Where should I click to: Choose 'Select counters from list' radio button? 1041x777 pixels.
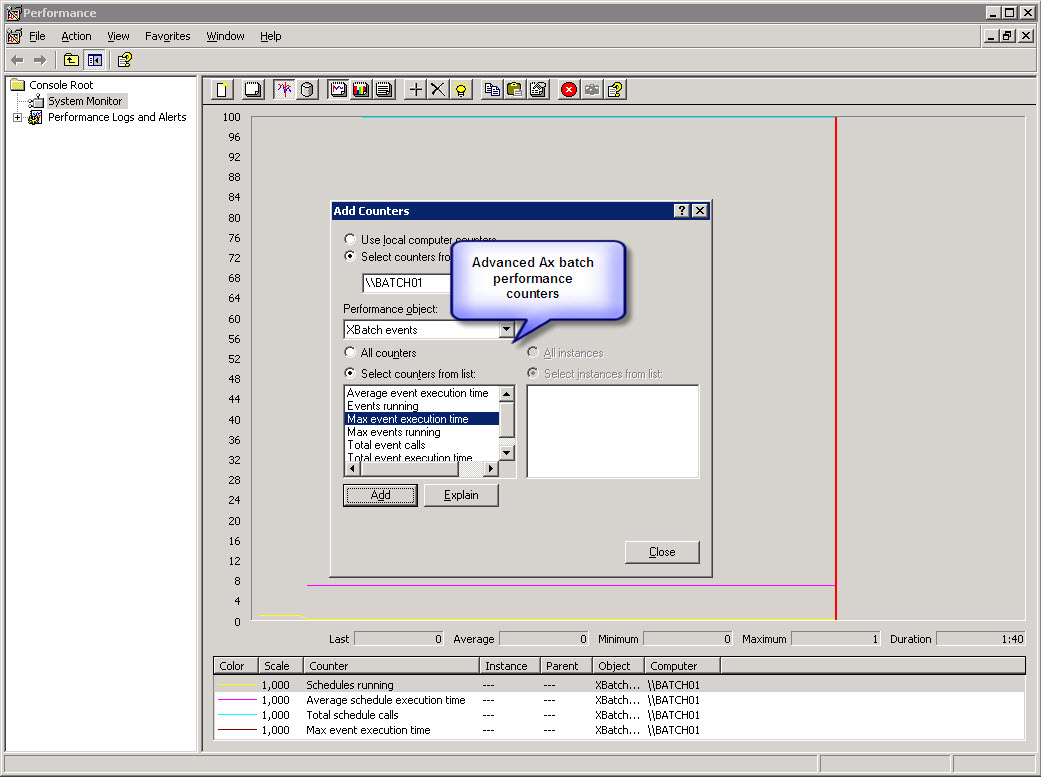[349, 374]
